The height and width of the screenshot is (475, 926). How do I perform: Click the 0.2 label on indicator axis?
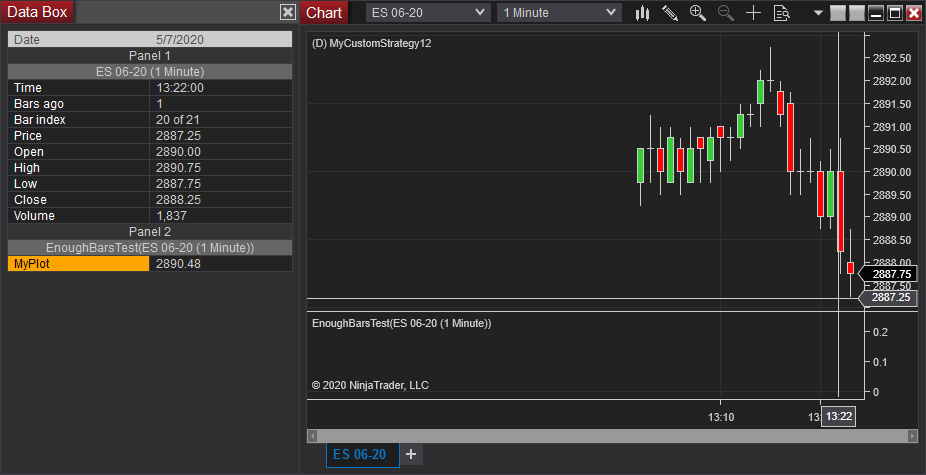click(x=881, y=332)
